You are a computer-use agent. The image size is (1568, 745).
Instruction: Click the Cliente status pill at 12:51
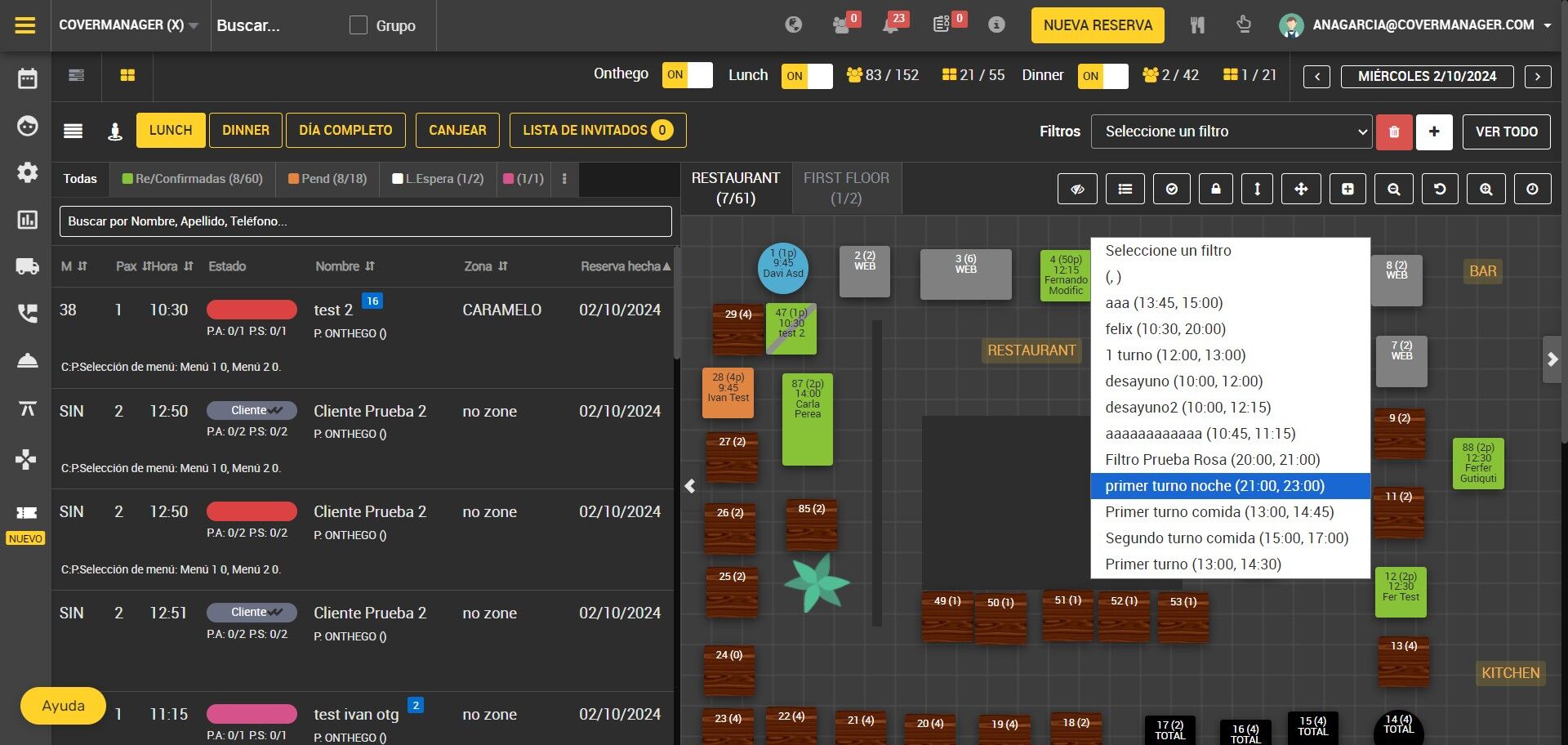tap(252, 612)
